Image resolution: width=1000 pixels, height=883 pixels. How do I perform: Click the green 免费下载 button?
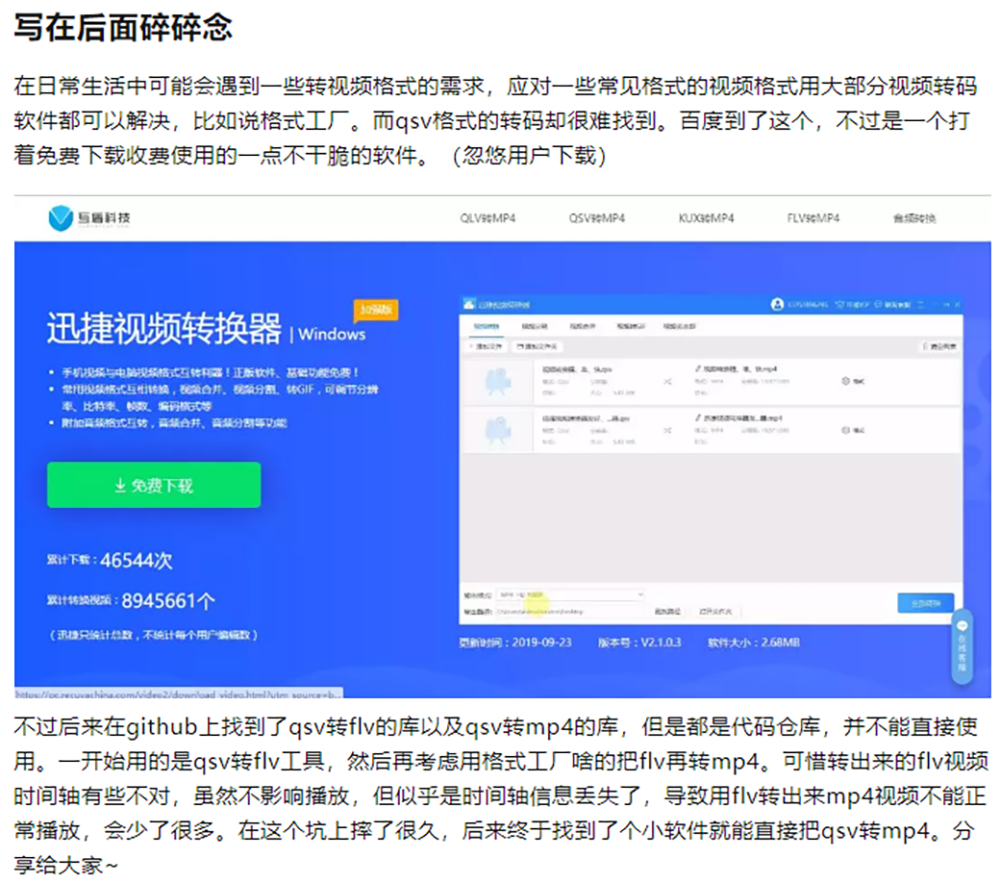point(154,485)
